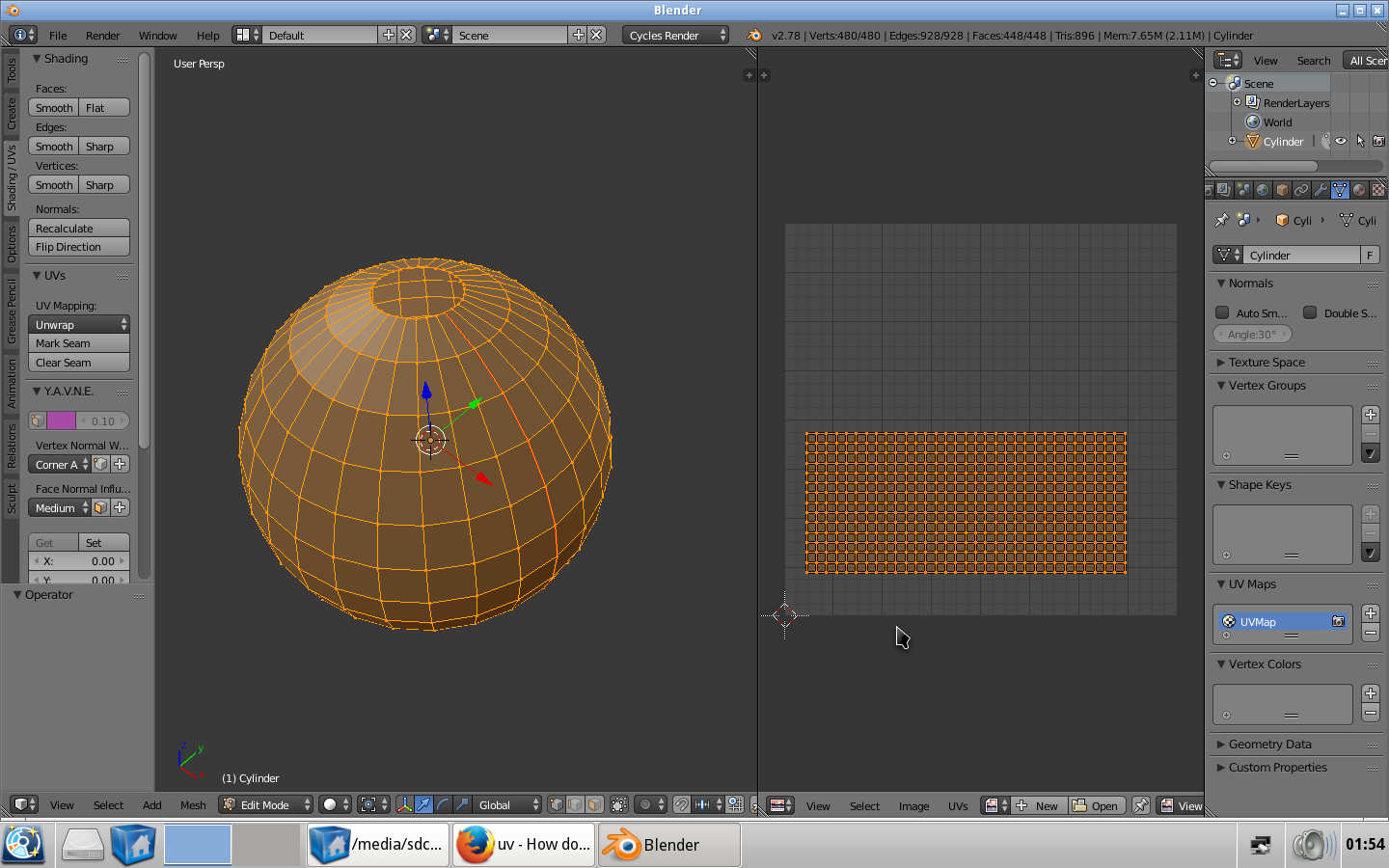Click the snap magnet icon in 3D header
The image size is (1389, 868).
click(x=682, y=804)
